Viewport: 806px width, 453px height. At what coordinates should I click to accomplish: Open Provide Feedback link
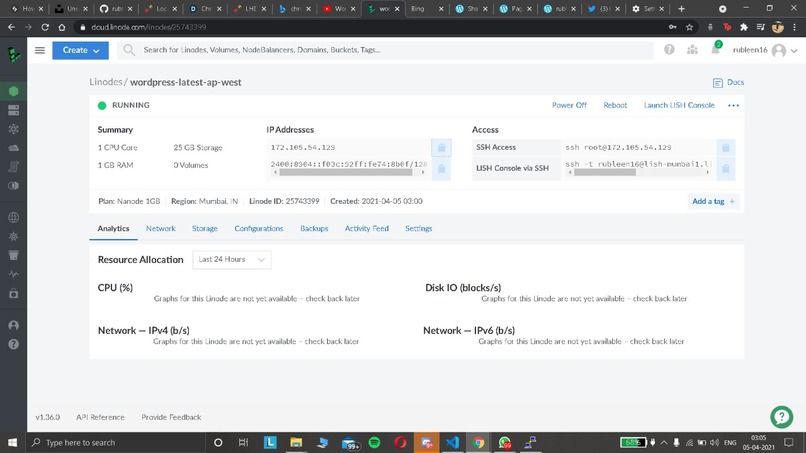tap(171, 417)
